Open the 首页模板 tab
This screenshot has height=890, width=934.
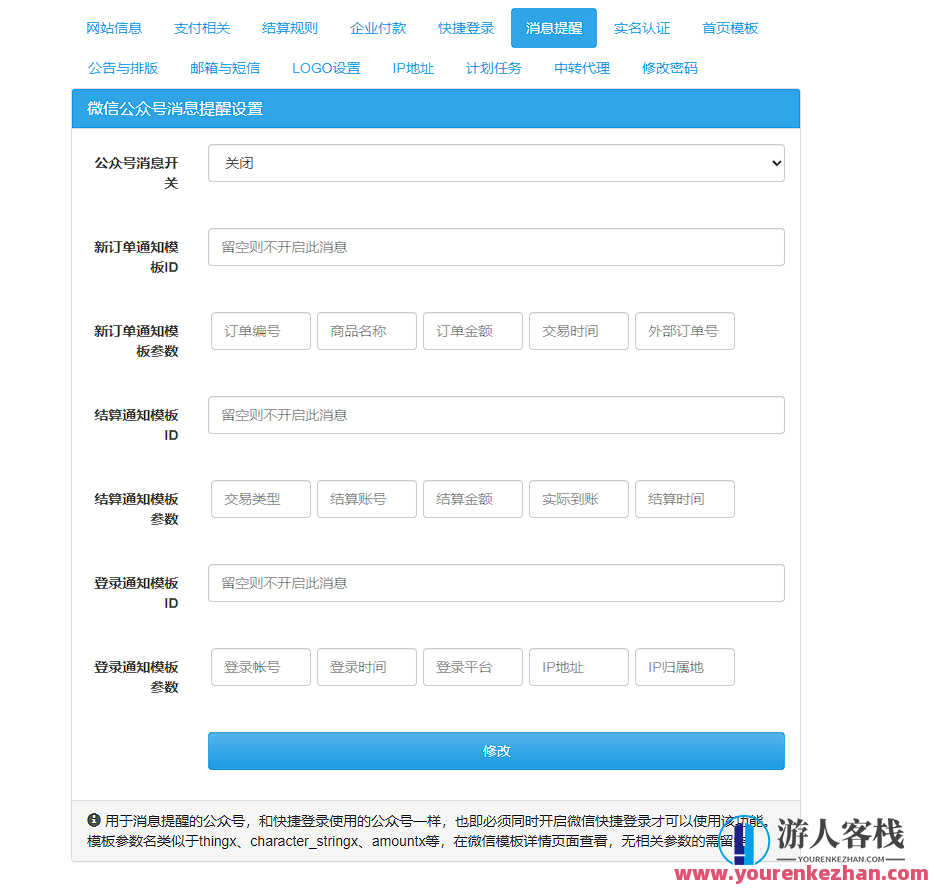pos(729,28)
